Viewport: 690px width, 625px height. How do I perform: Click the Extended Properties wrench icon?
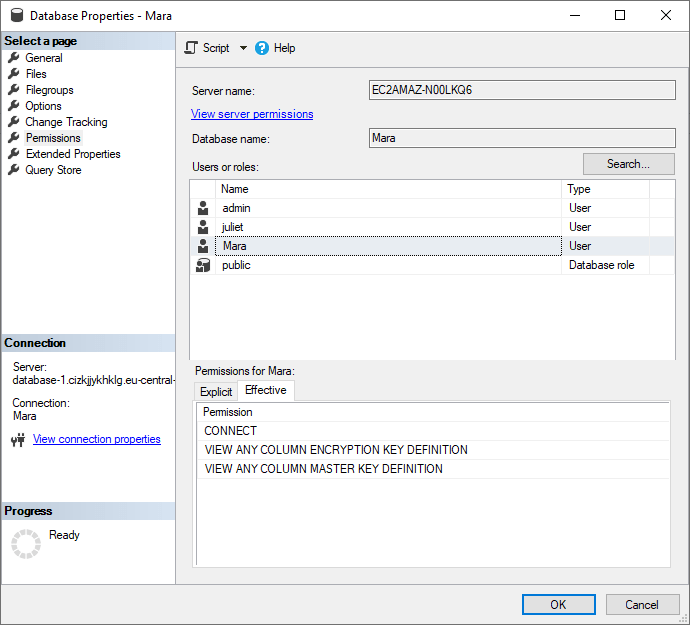[14, 153]
